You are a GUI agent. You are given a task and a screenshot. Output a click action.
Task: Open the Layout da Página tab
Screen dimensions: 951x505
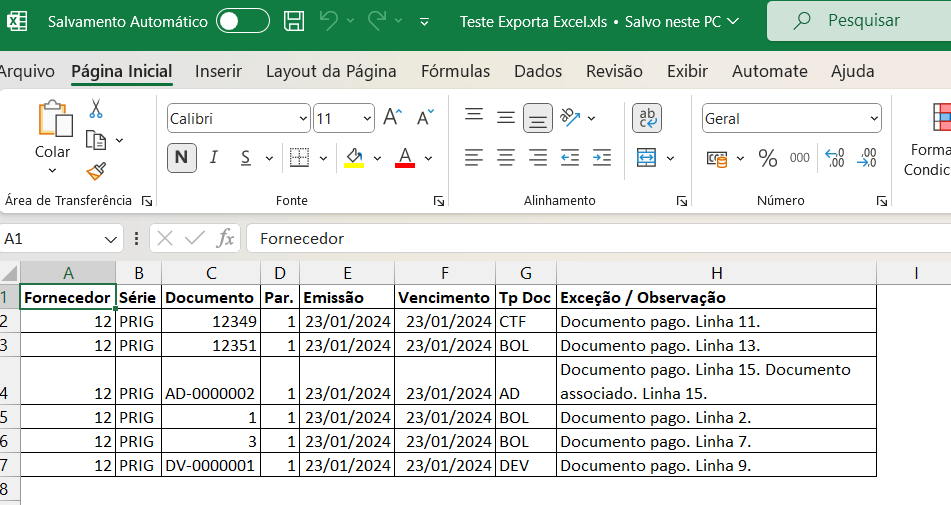pyautogui.click(x=331, y=72)
